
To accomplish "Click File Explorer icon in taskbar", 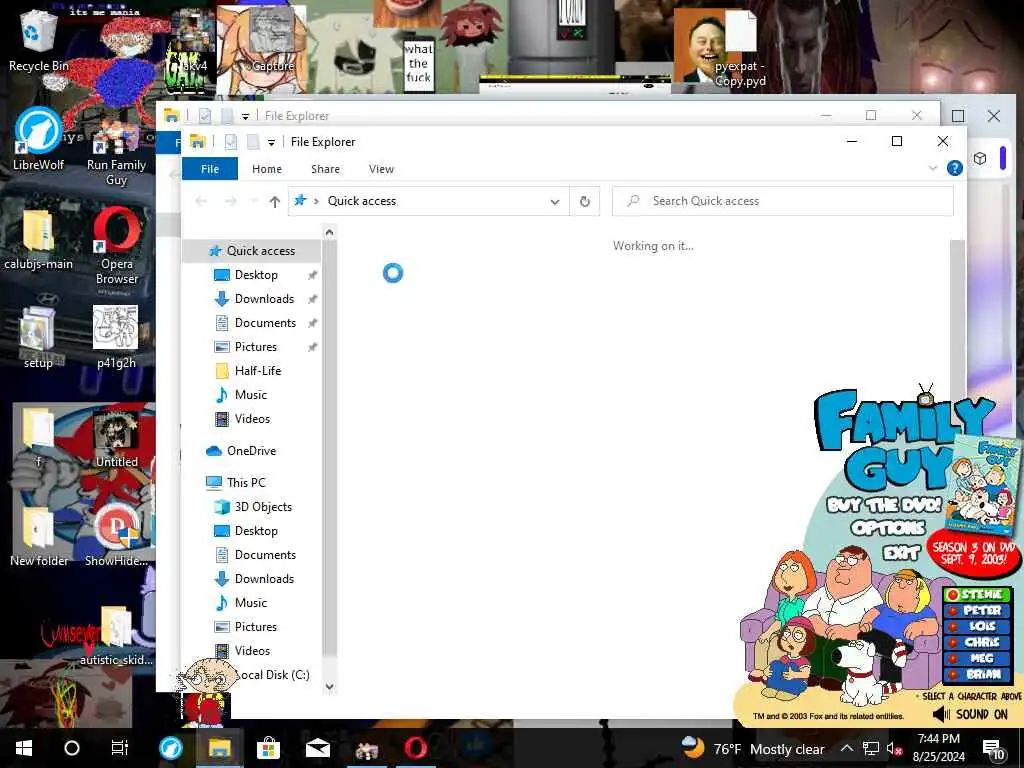I will click(x=219, y=748).
